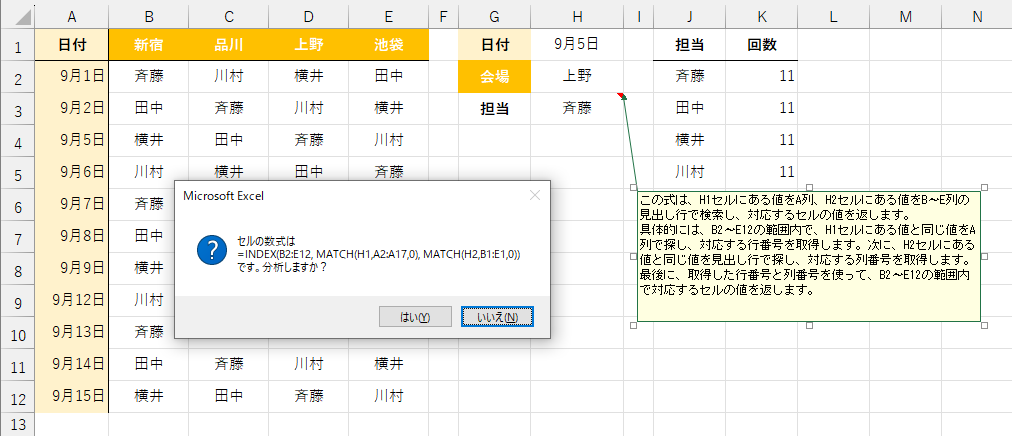Select row 13 header

[x=17, y=424]
